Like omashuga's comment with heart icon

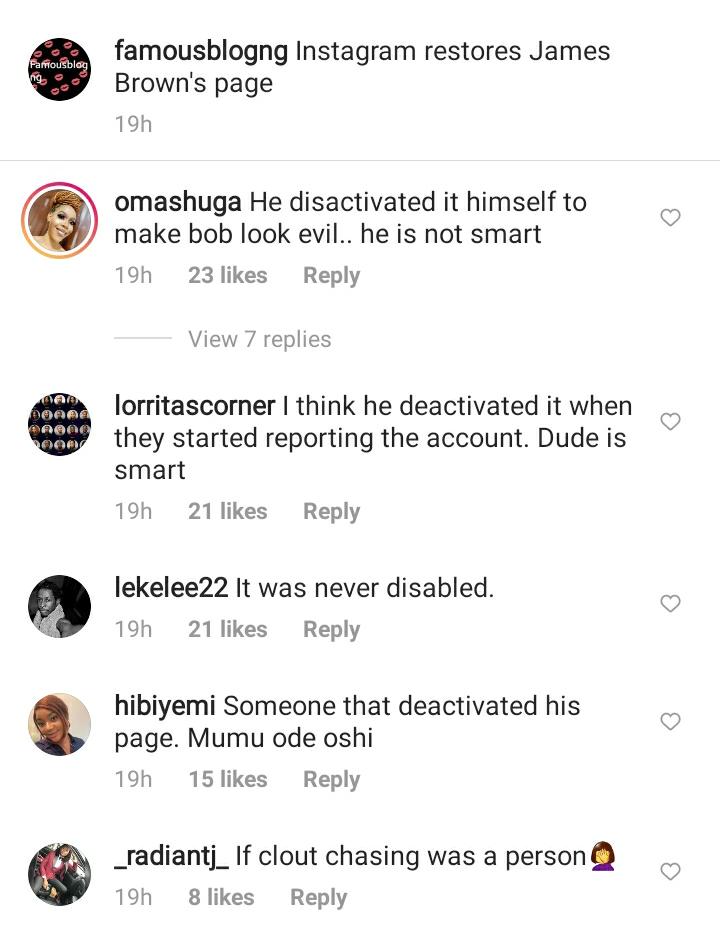click(x=671, y=218)
